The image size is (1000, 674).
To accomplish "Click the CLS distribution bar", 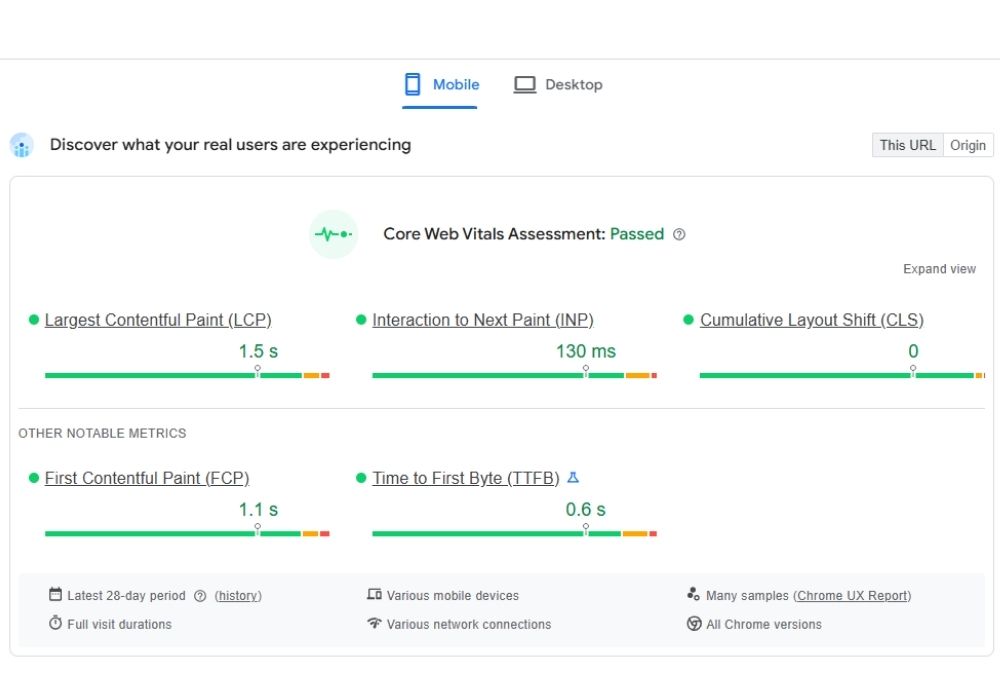I will tap(842, 376).
